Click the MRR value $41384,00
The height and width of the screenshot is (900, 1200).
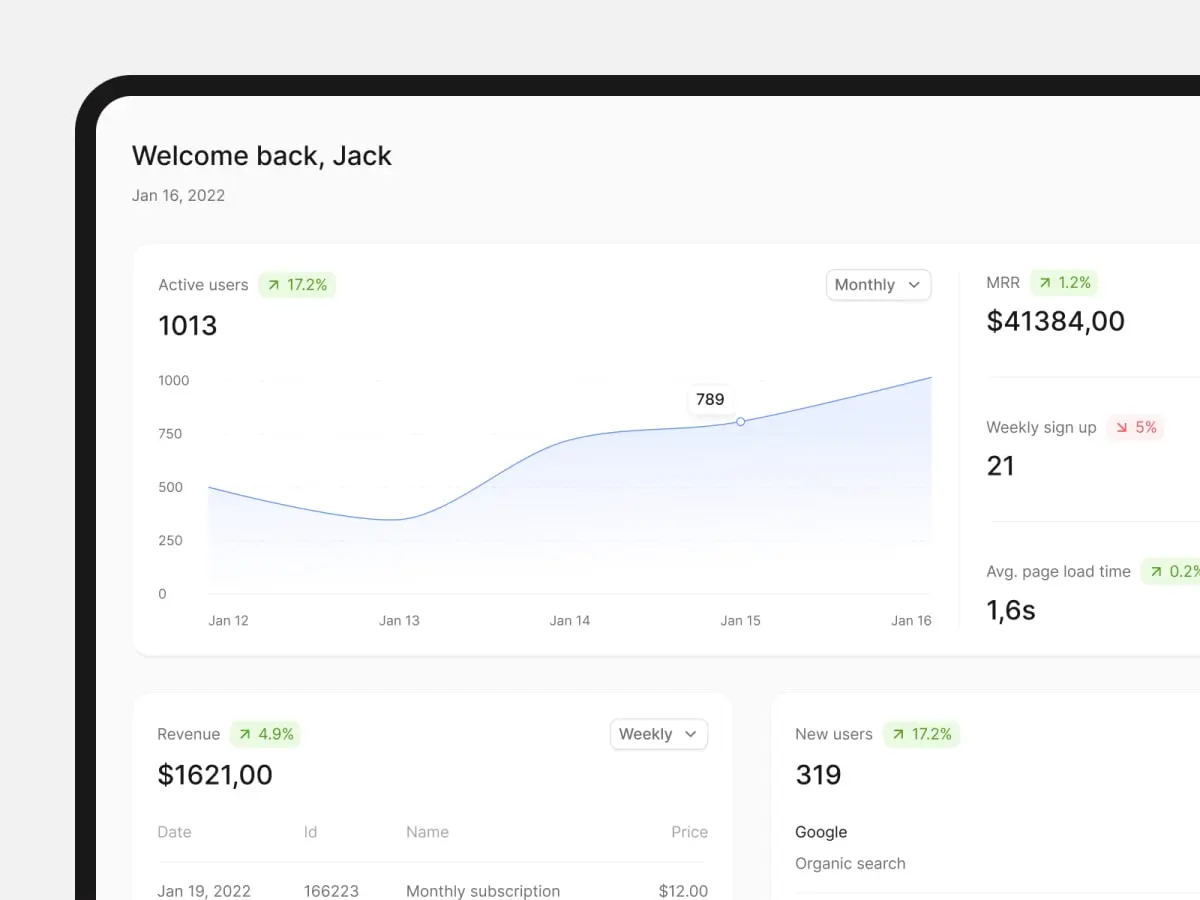[x=1056, y=321]
